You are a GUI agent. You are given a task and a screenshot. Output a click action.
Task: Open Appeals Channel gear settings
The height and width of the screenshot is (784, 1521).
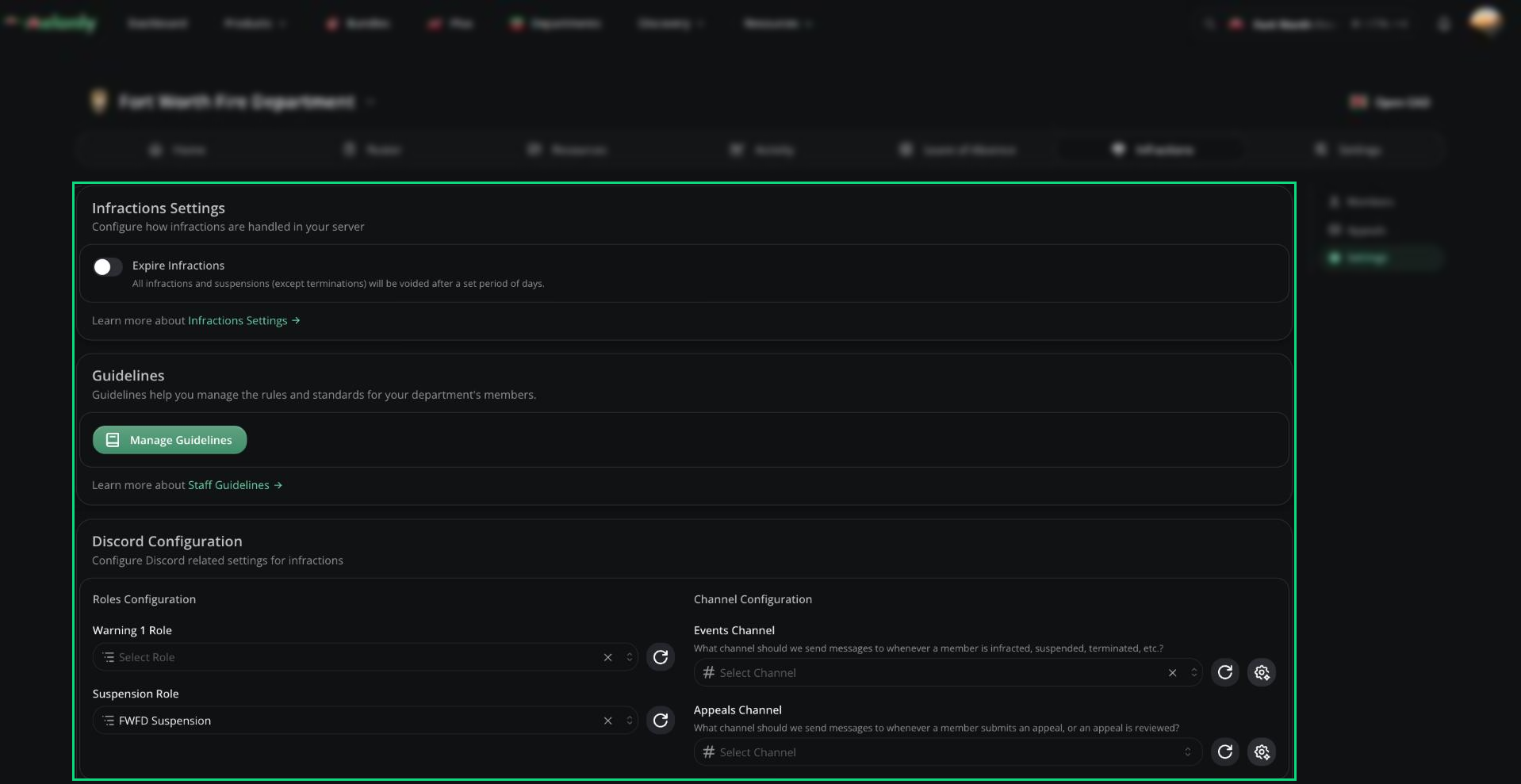[x=1262, y=751]
